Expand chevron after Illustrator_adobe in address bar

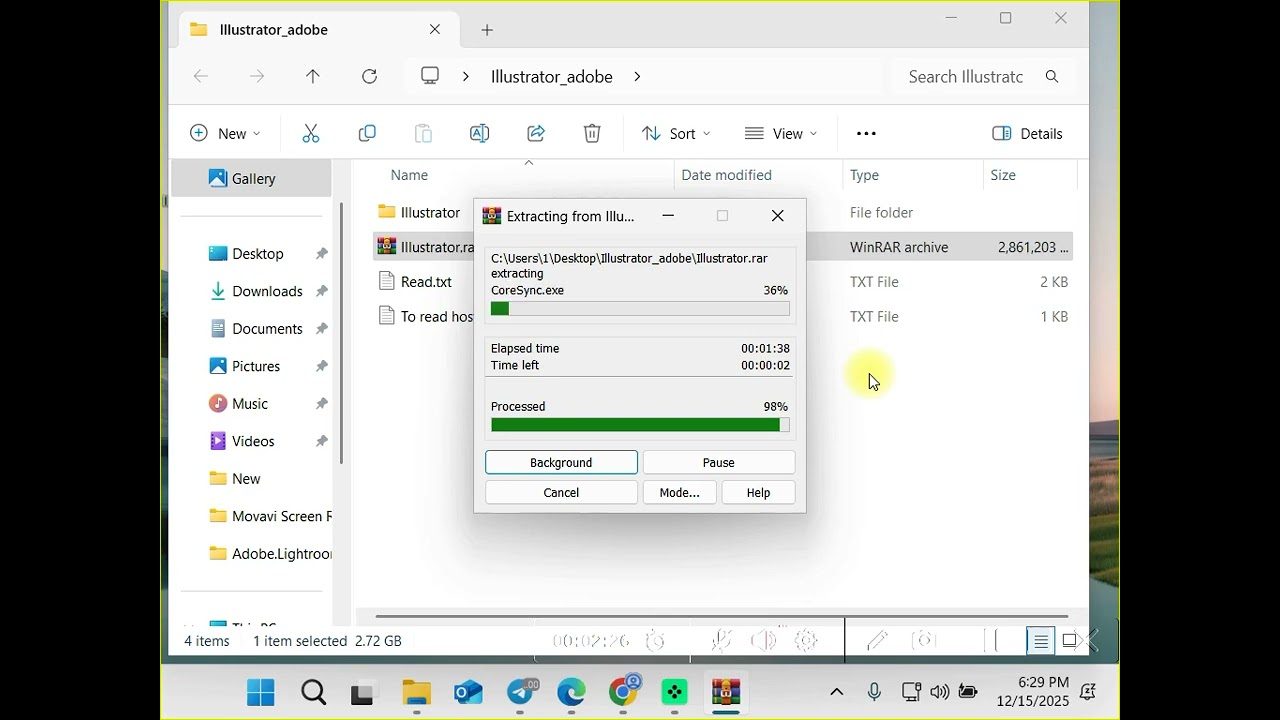point(637,76)
